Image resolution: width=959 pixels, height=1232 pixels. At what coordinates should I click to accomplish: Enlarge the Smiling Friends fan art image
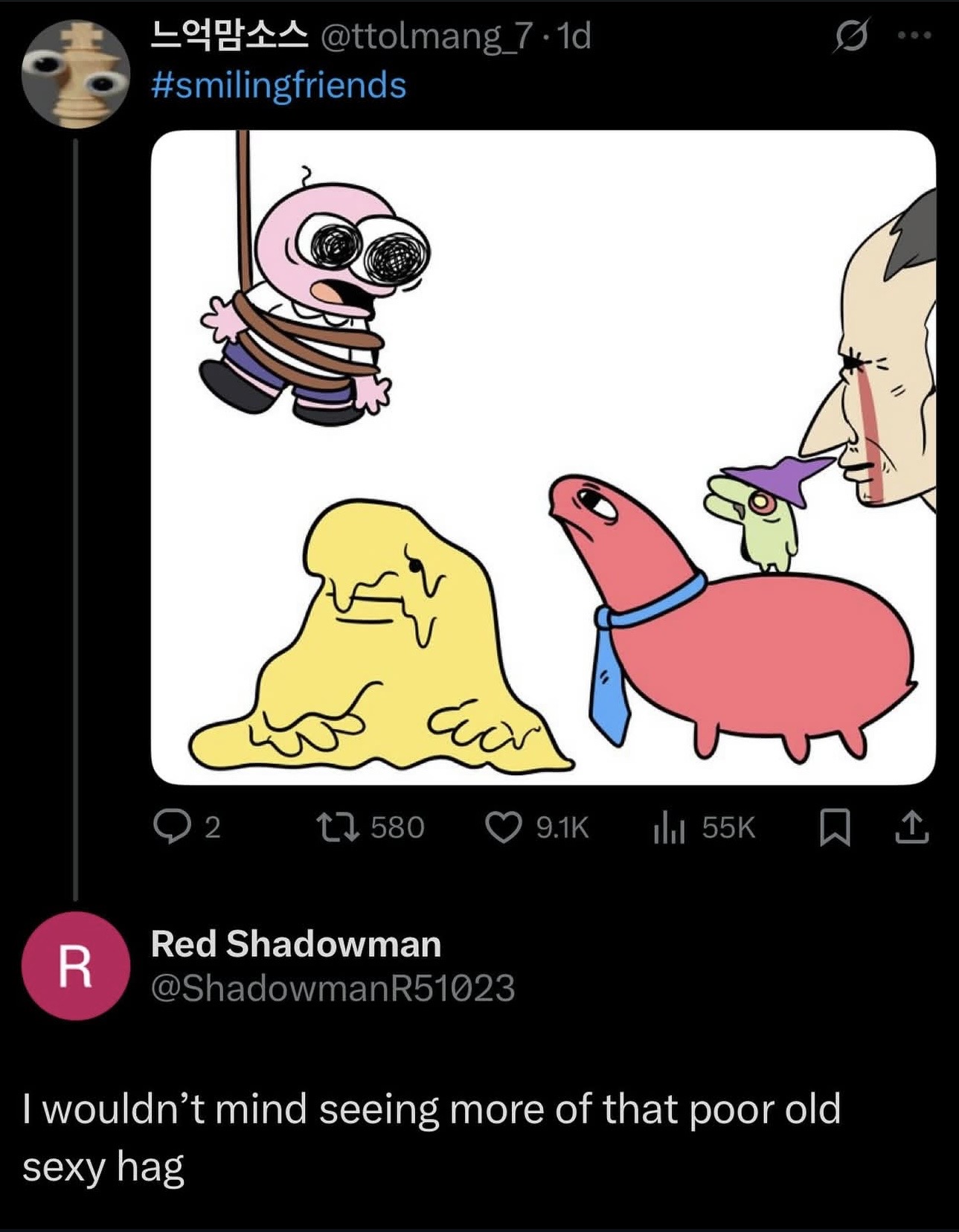543,457
